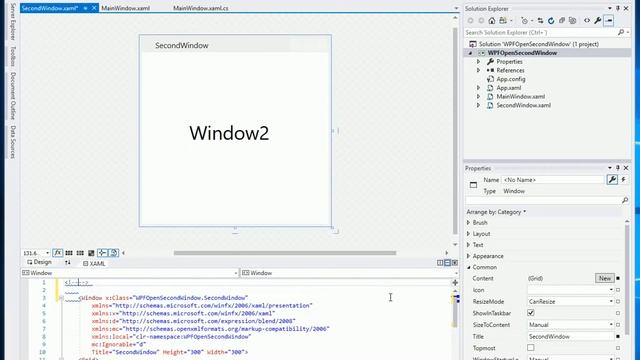Expand the SecondWindow.xaml tree node
This screenshot has width=640, height=360.
pyautogui.click(x=479, y=105)
